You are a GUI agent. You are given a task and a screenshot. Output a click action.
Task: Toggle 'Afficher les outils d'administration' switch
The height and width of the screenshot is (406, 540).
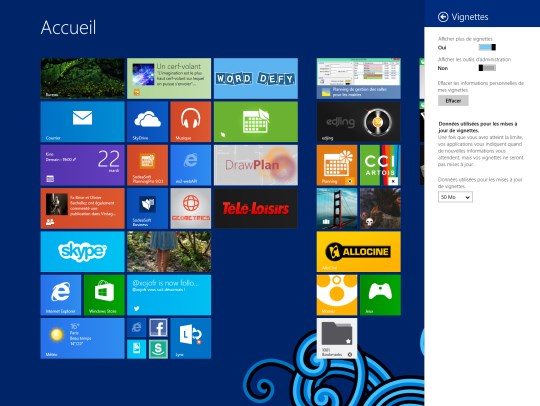tap(487, 68)
